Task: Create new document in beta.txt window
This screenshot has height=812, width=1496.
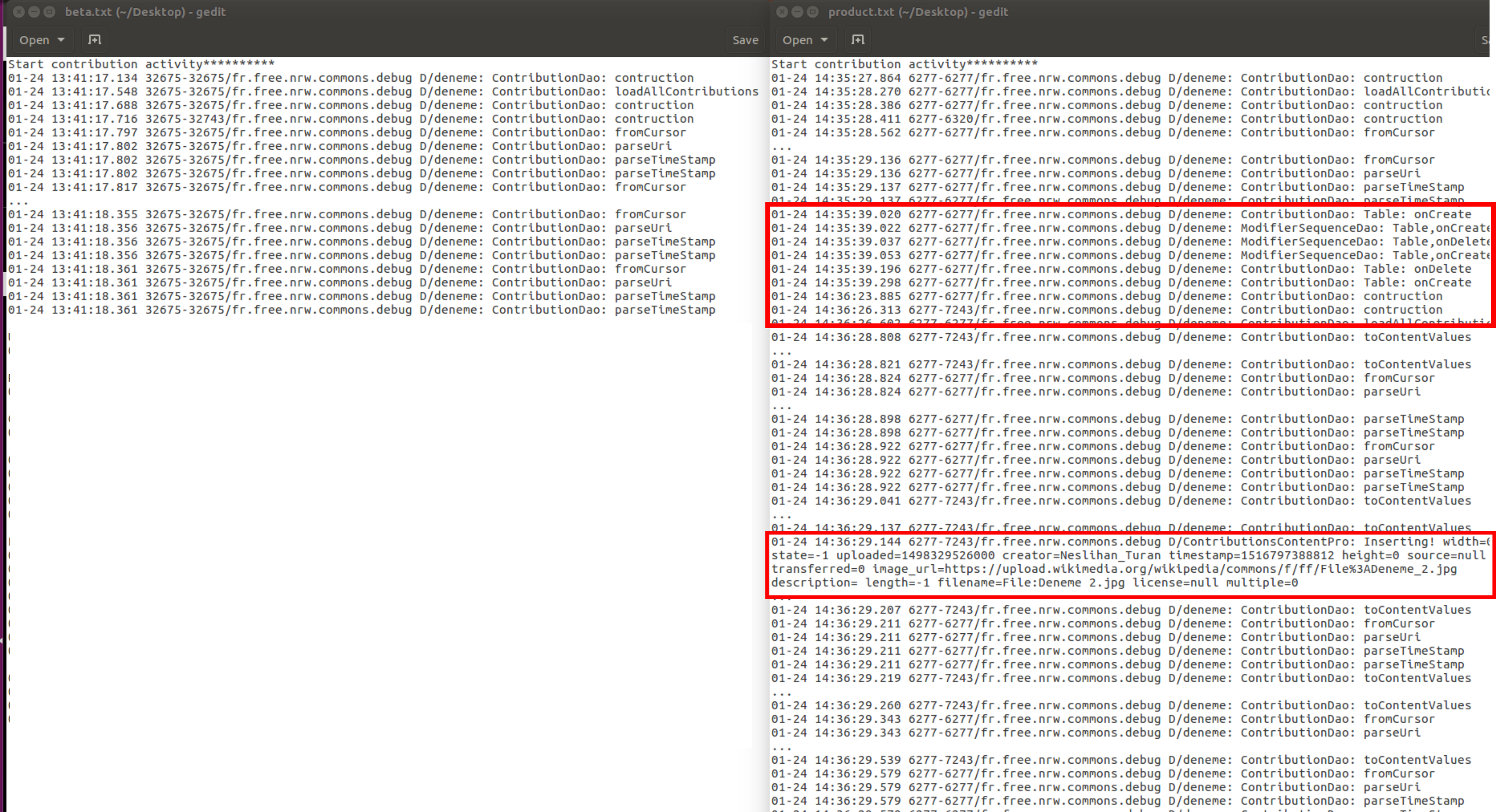Action: click(x=94, y=40)
